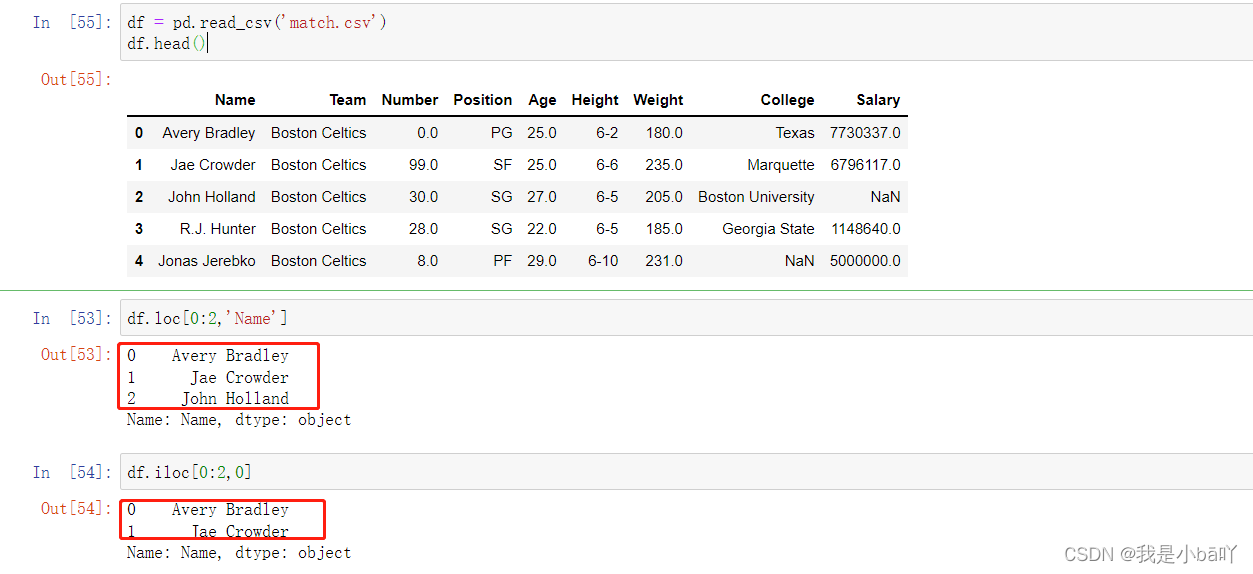Click John Holland in the Out[53] output
Screen dimensions: 1253x574
tap(235, 398)
